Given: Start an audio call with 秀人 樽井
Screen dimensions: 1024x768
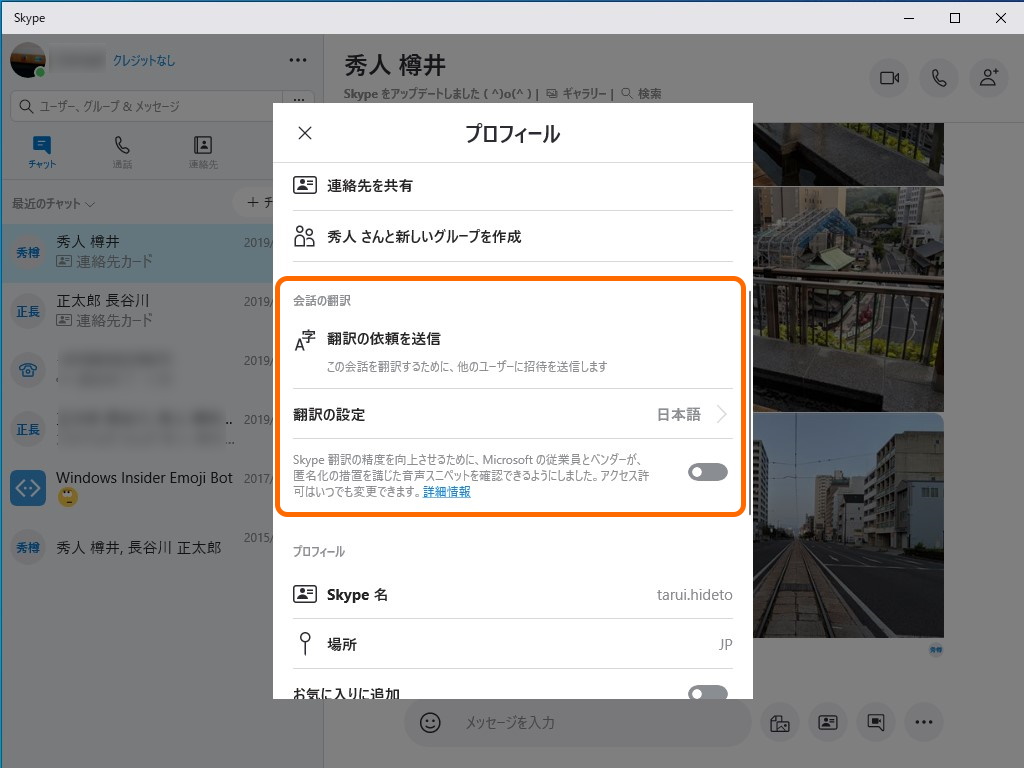Looking at the screenshot, I should click(938, 78).
